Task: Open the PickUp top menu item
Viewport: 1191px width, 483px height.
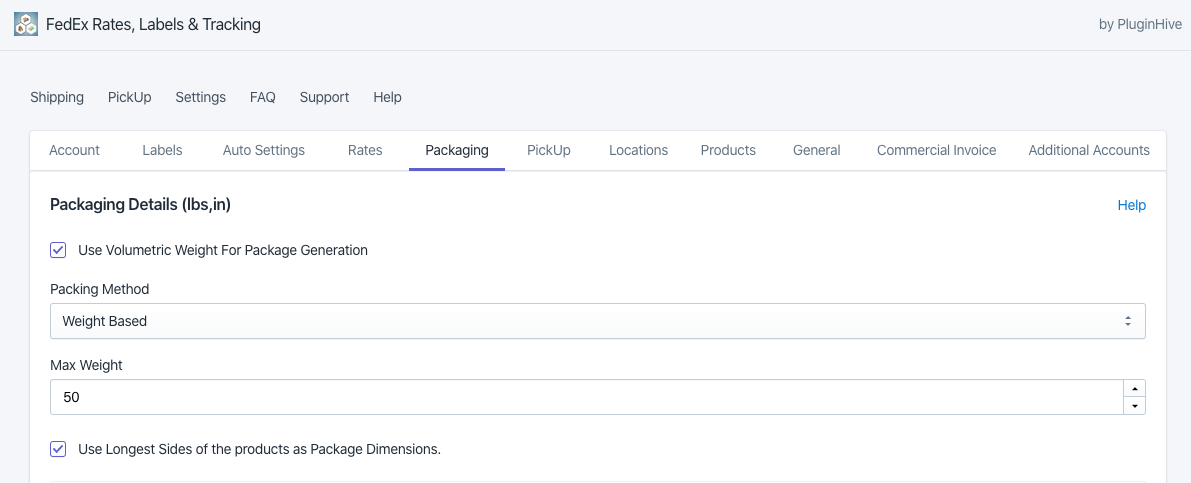Action: pos(130,97)
